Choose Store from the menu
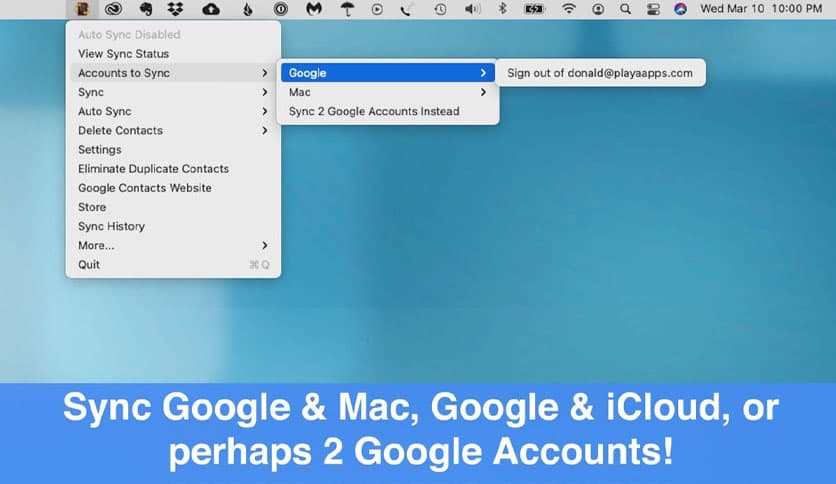Screen dimensions: 836x484 coord(173,207)
